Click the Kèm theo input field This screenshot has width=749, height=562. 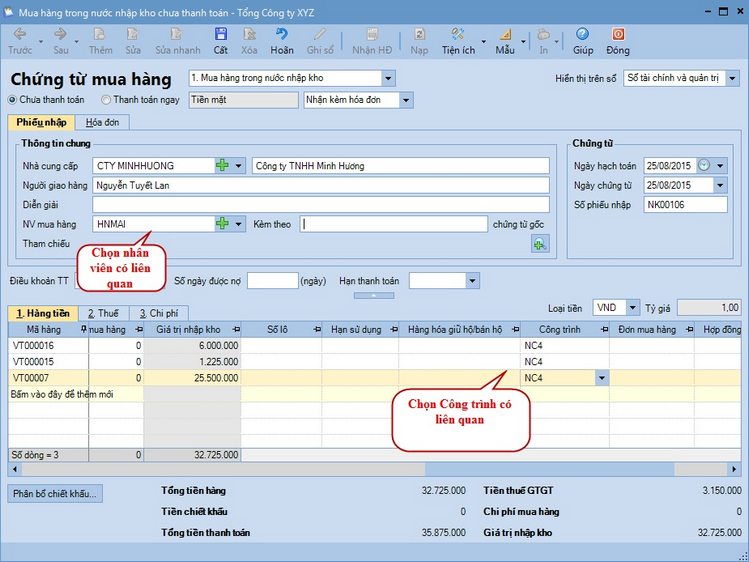tap(394, 224)
